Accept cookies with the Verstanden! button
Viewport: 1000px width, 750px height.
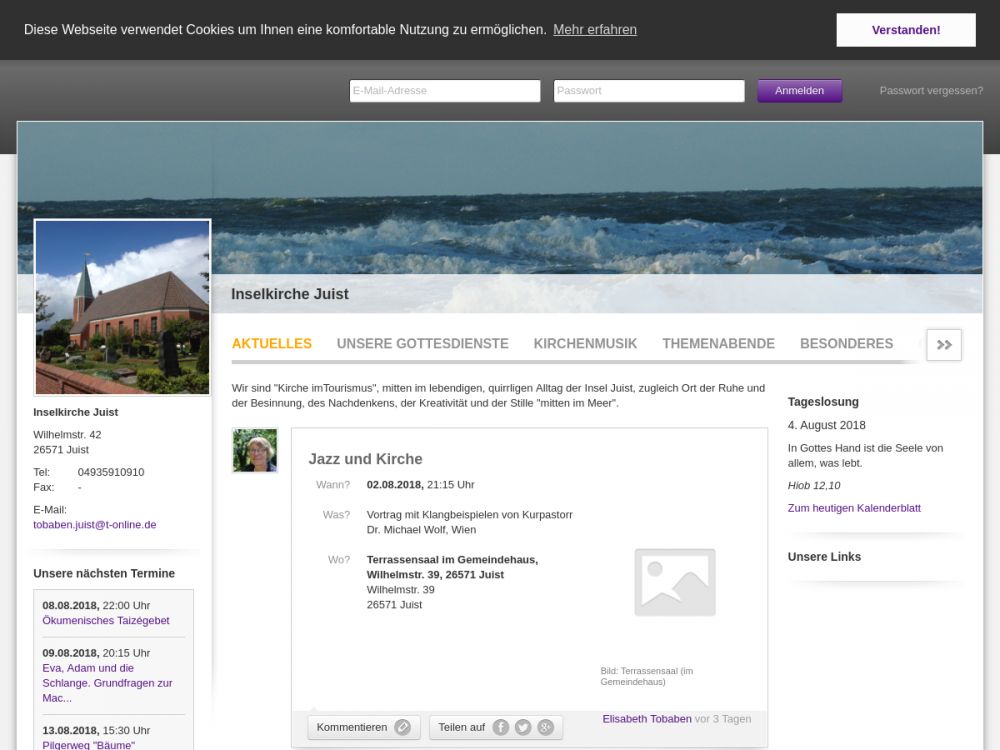905,30
